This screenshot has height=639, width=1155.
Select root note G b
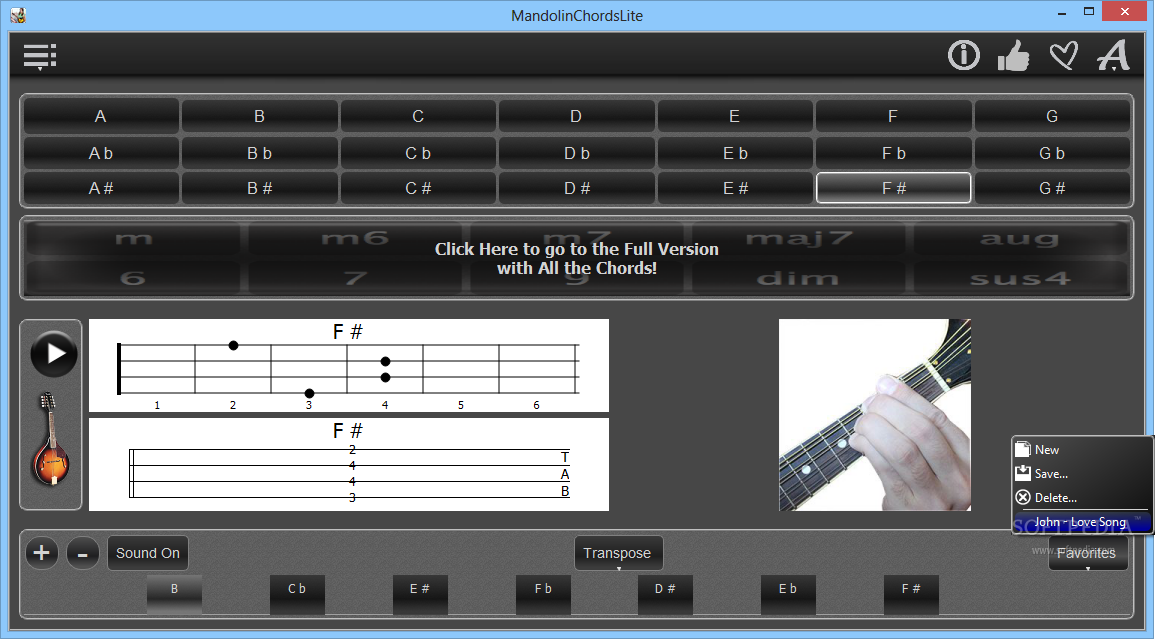pos(1052,153)
